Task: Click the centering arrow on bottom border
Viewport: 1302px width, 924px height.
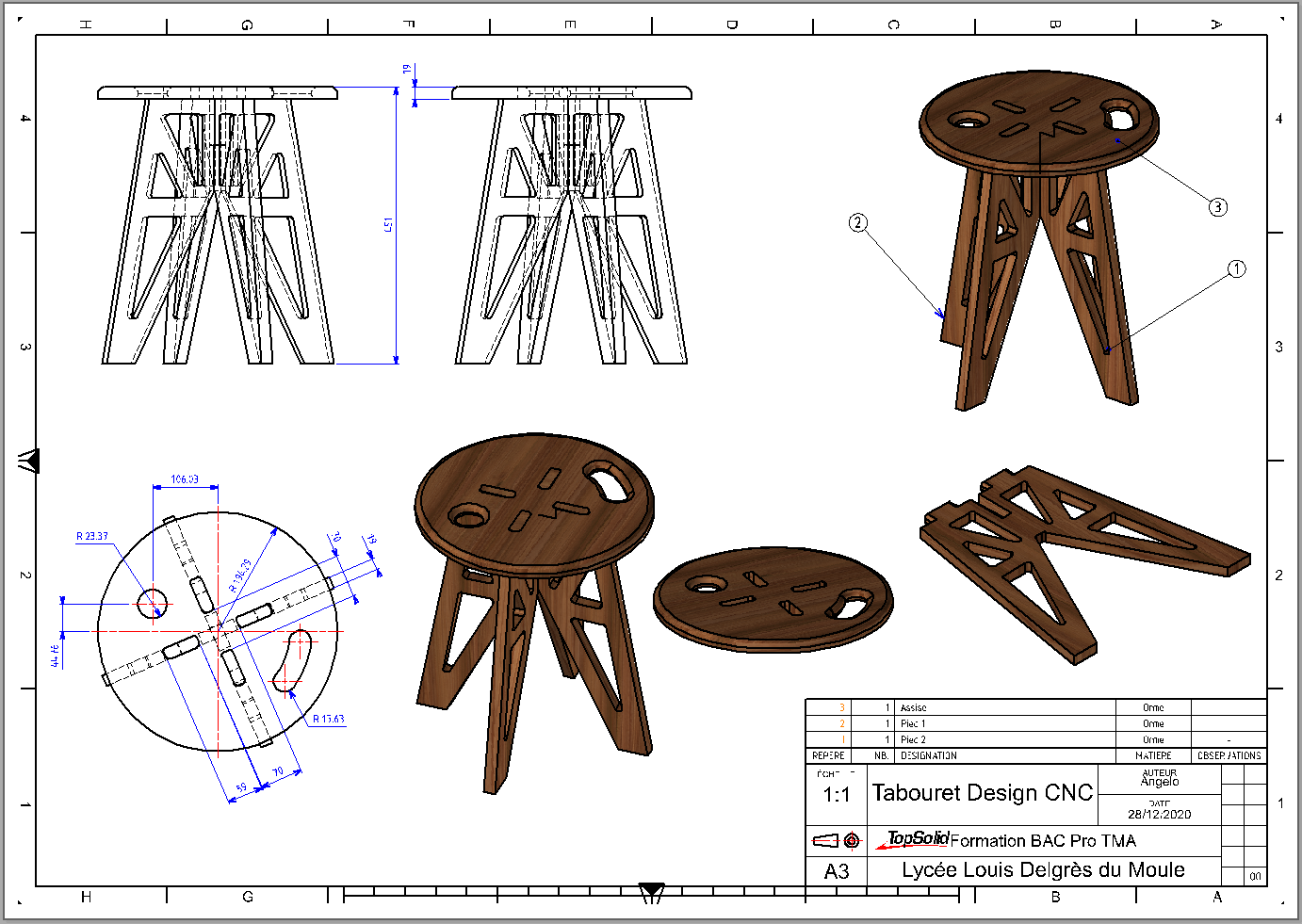Action: 651,891
